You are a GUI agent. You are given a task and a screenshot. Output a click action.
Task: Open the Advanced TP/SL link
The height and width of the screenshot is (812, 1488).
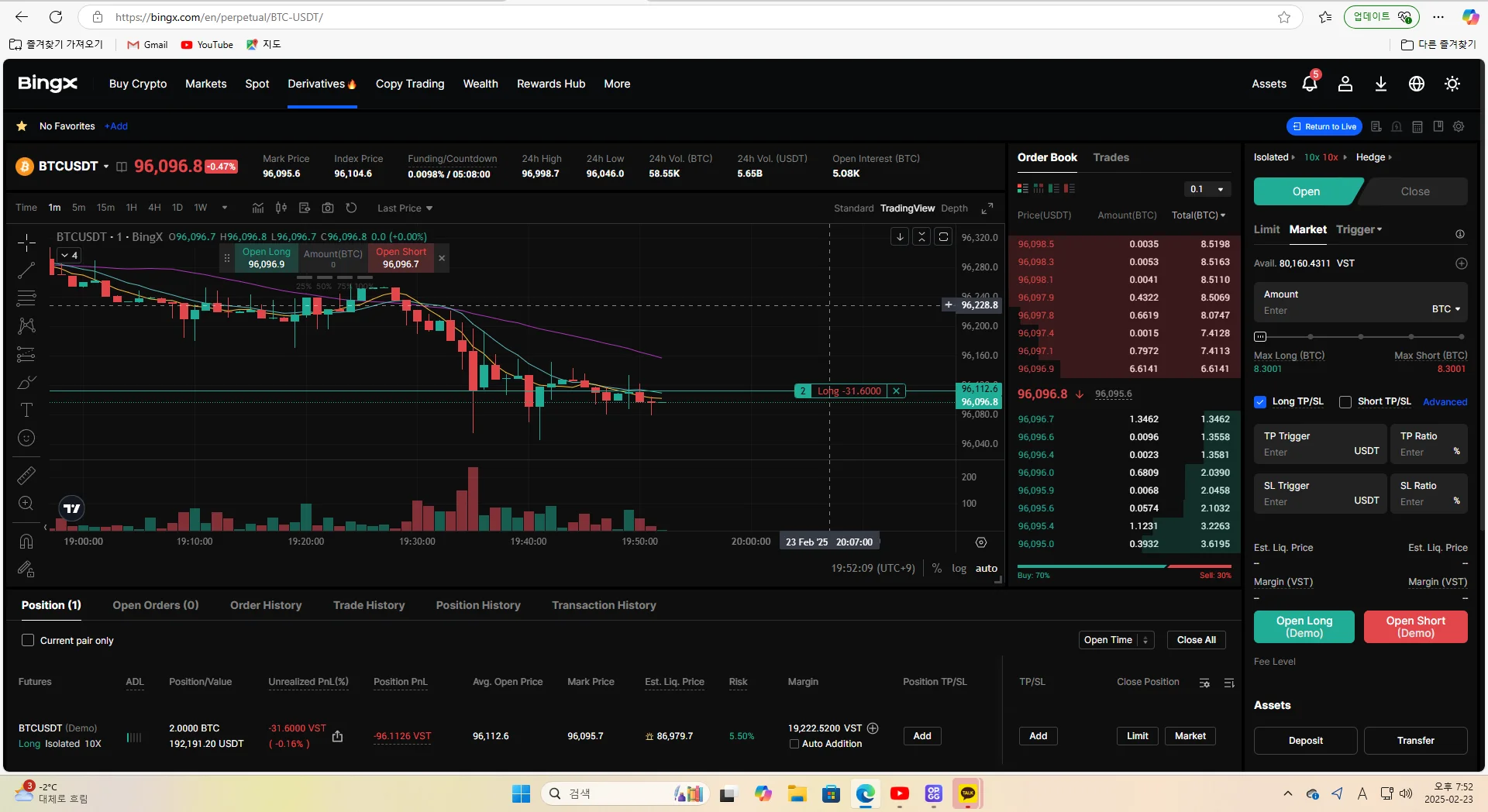tap(1445, 402)
